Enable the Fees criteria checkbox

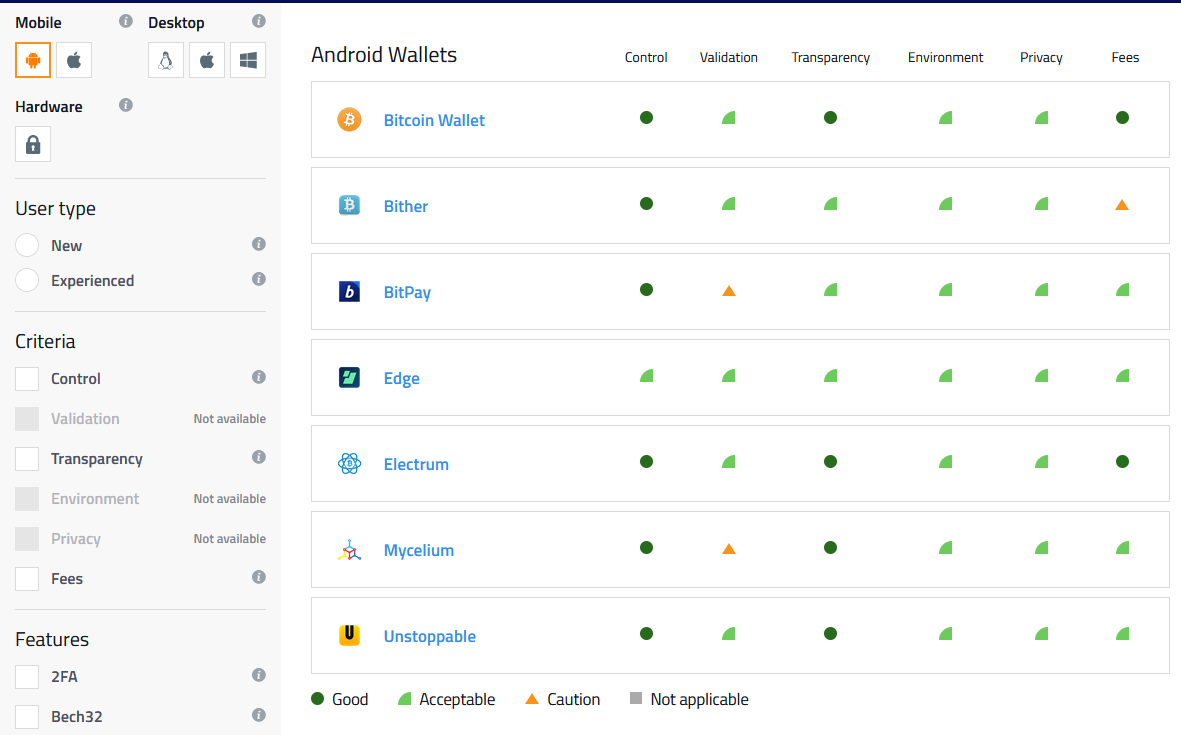pos(27,578)
